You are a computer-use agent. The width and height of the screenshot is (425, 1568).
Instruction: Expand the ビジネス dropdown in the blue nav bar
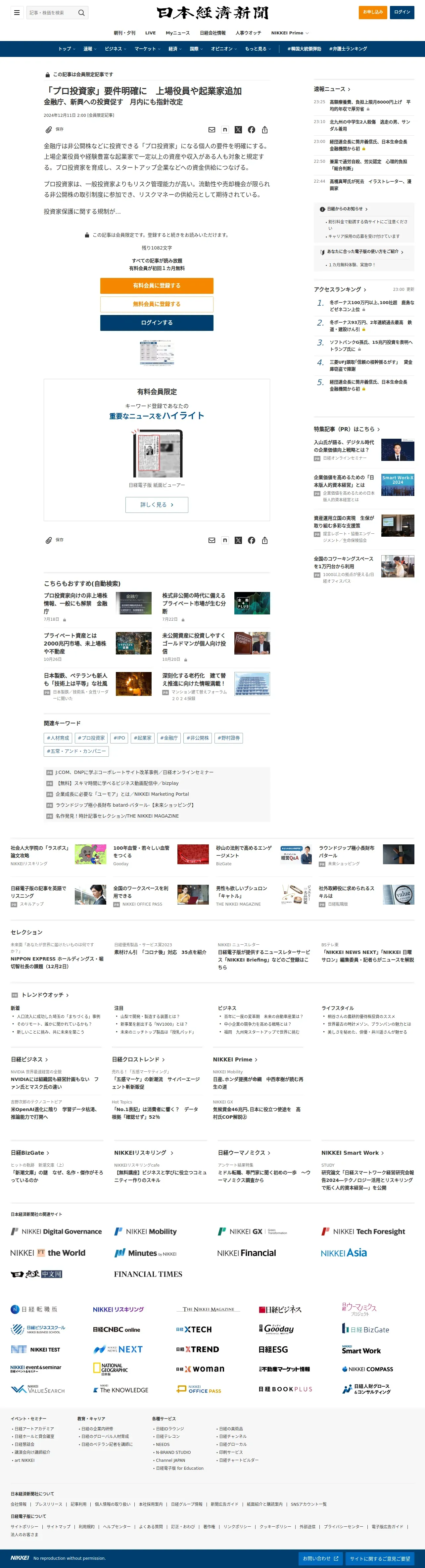[x=116, y=49]
